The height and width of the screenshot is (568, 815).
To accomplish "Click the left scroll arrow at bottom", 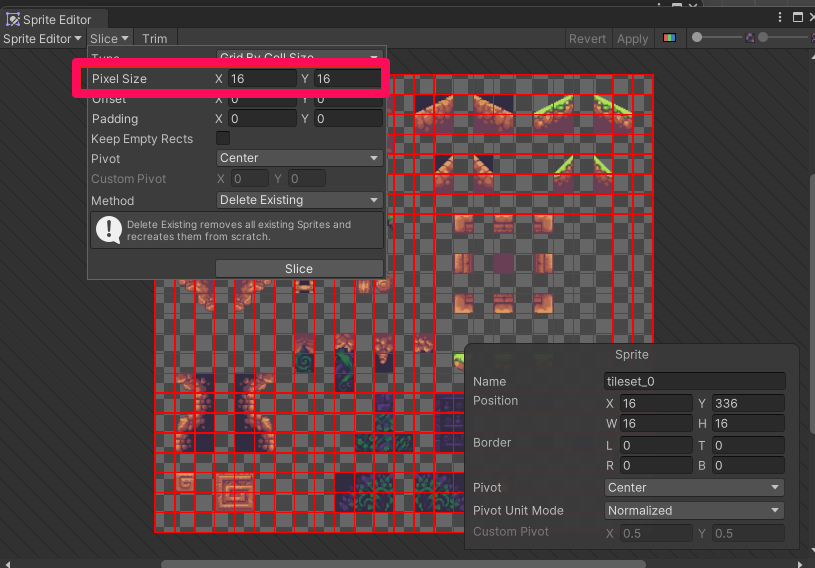I will point(8,564).
